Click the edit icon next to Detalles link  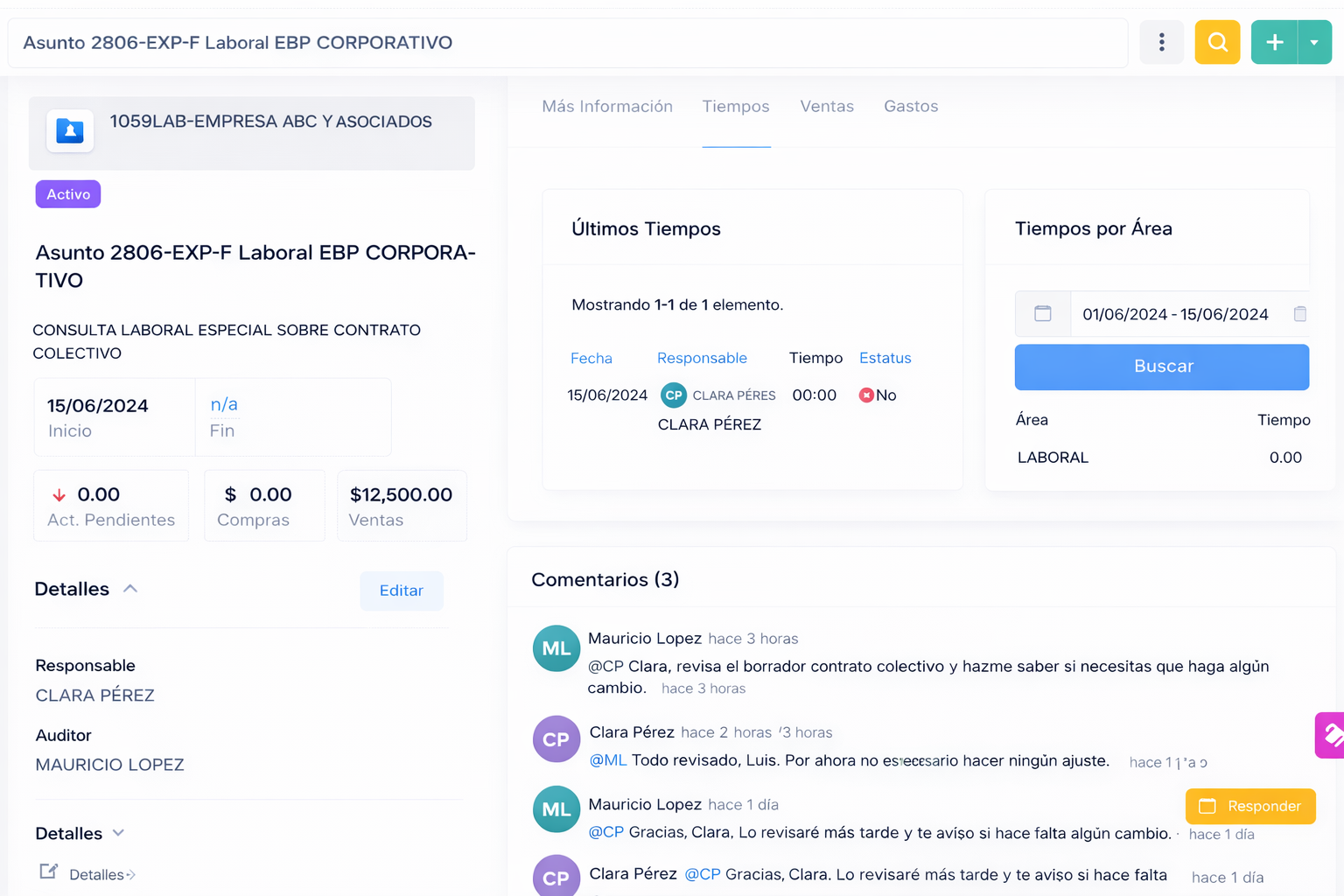[x=49, y=871]
